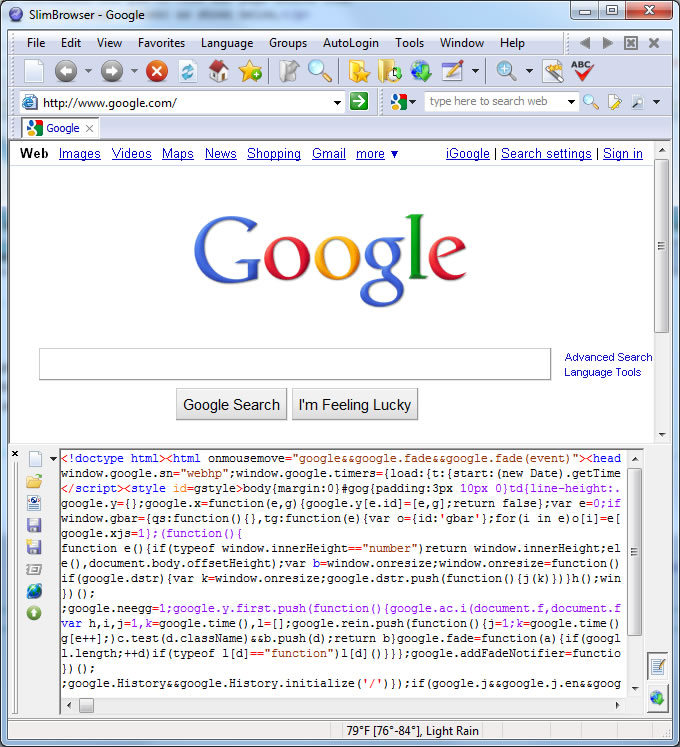Open the Images link
680x747 pixels.
click(80, 153)
